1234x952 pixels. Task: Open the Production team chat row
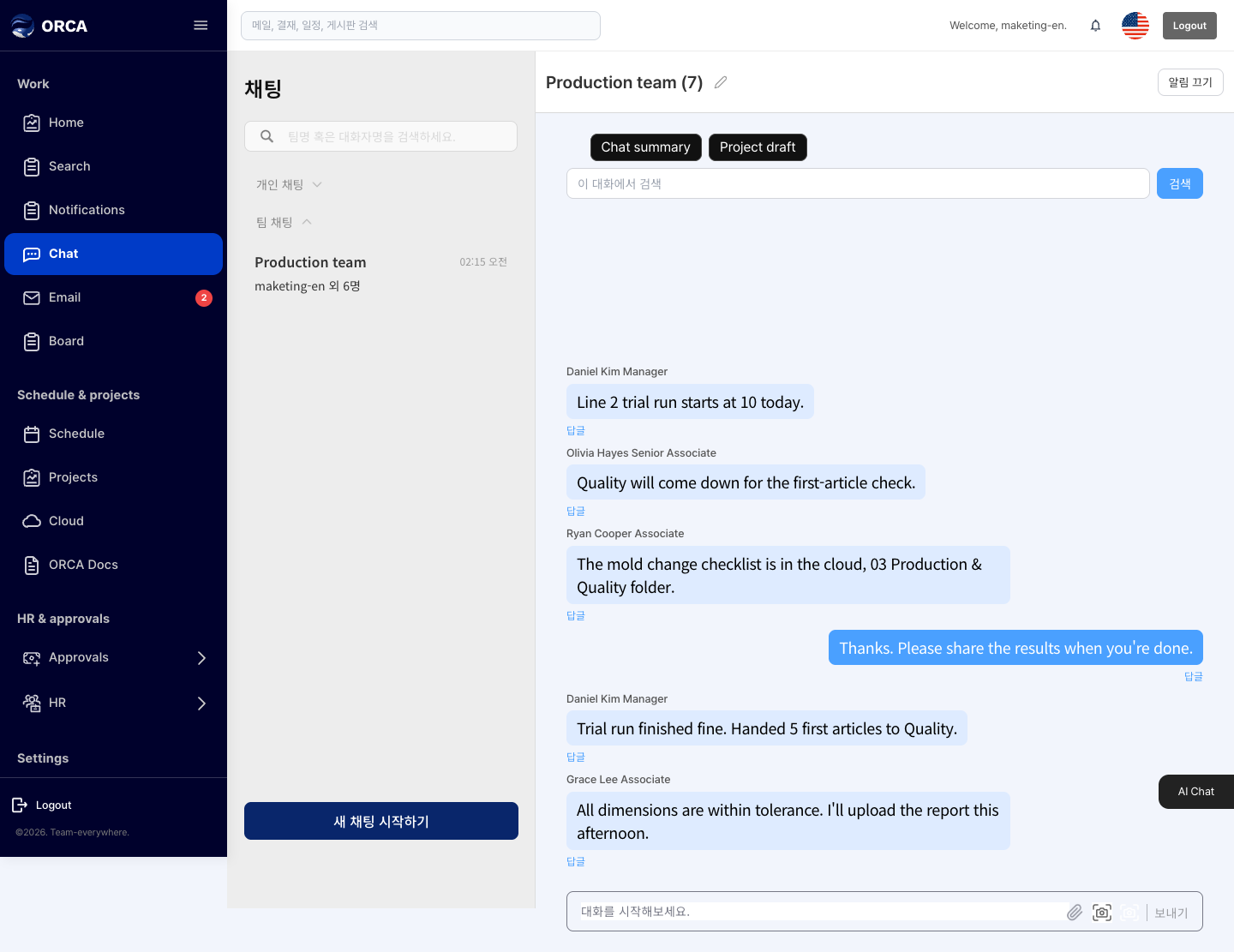tap(381, 273)
